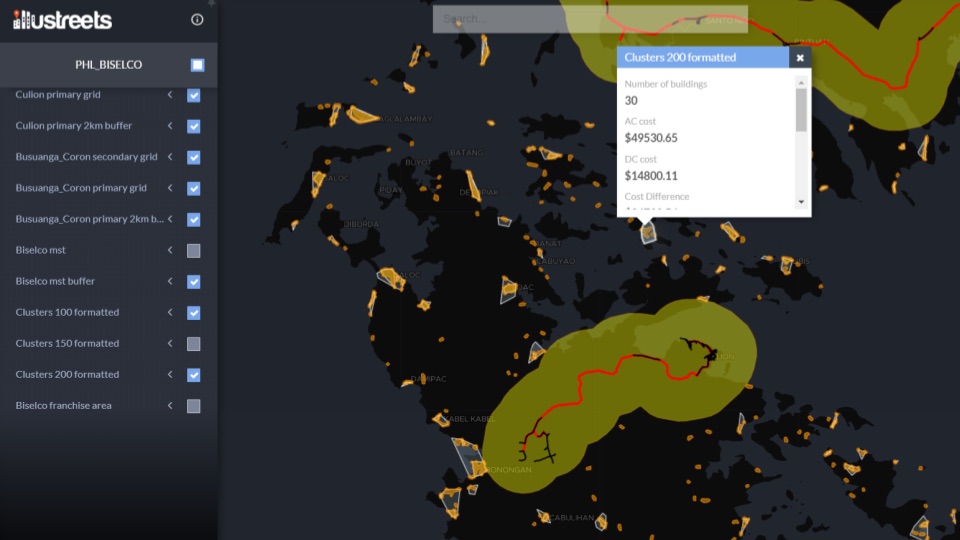Click the info icon in sidebar header
The height and width of the screenshot is (540, 960).
click(x=197, y=20)
